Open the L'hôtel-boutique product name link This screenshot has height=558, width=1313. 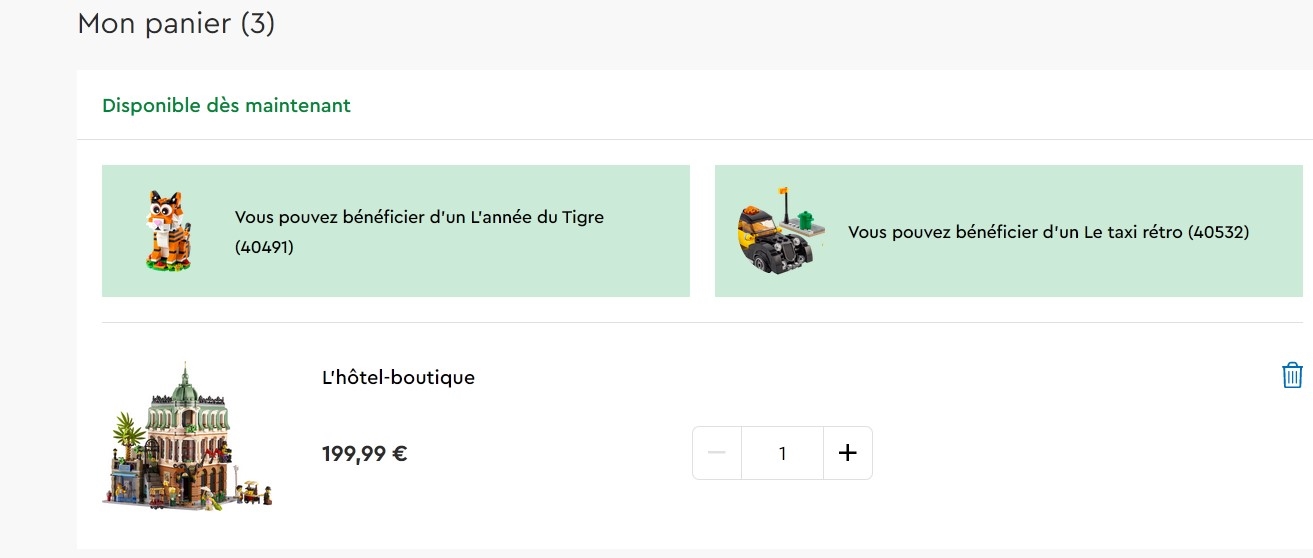point(397,377)
